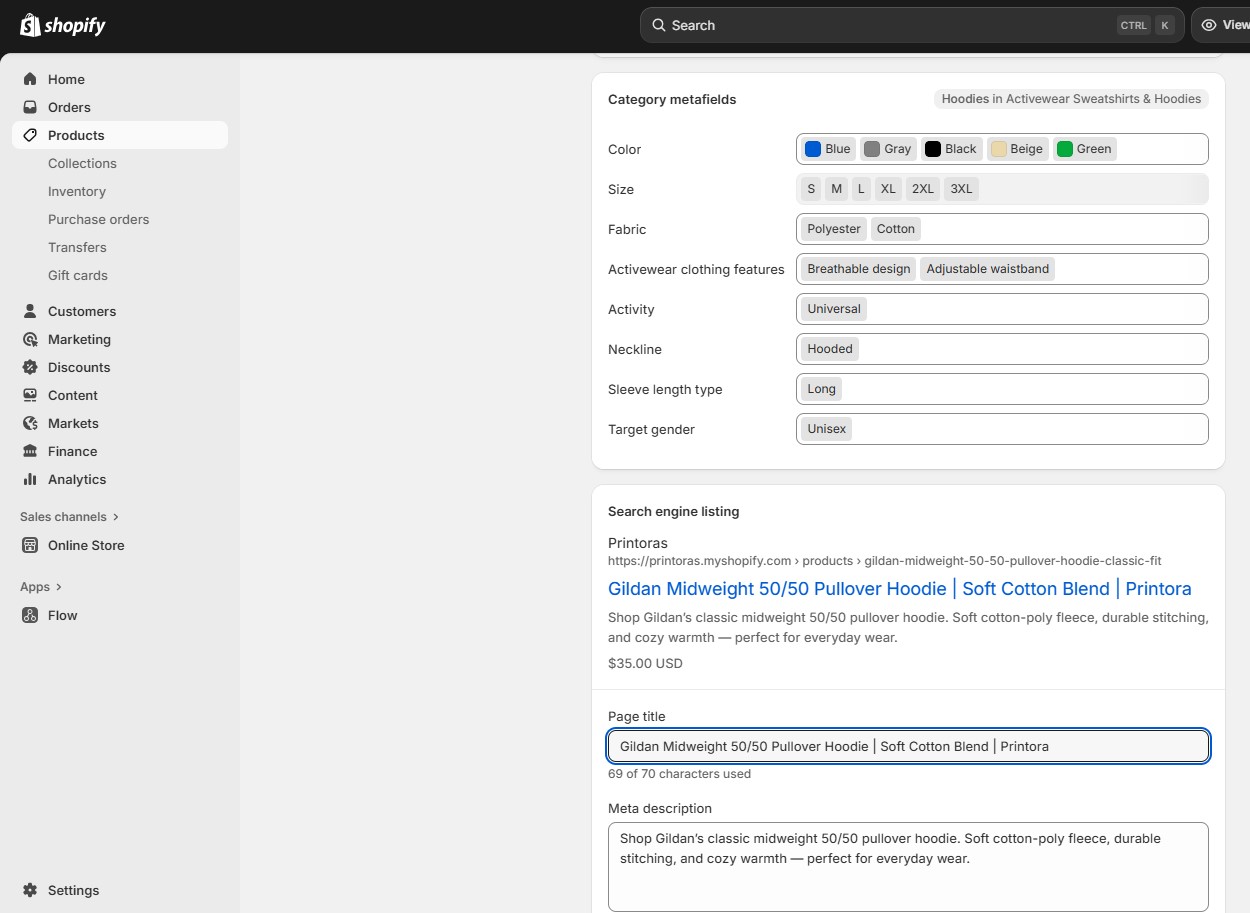Viewport: 1250px width, 913px height.
Task: Open the Target gender field
Action: pyautogui.click(x=1001, y=429)
